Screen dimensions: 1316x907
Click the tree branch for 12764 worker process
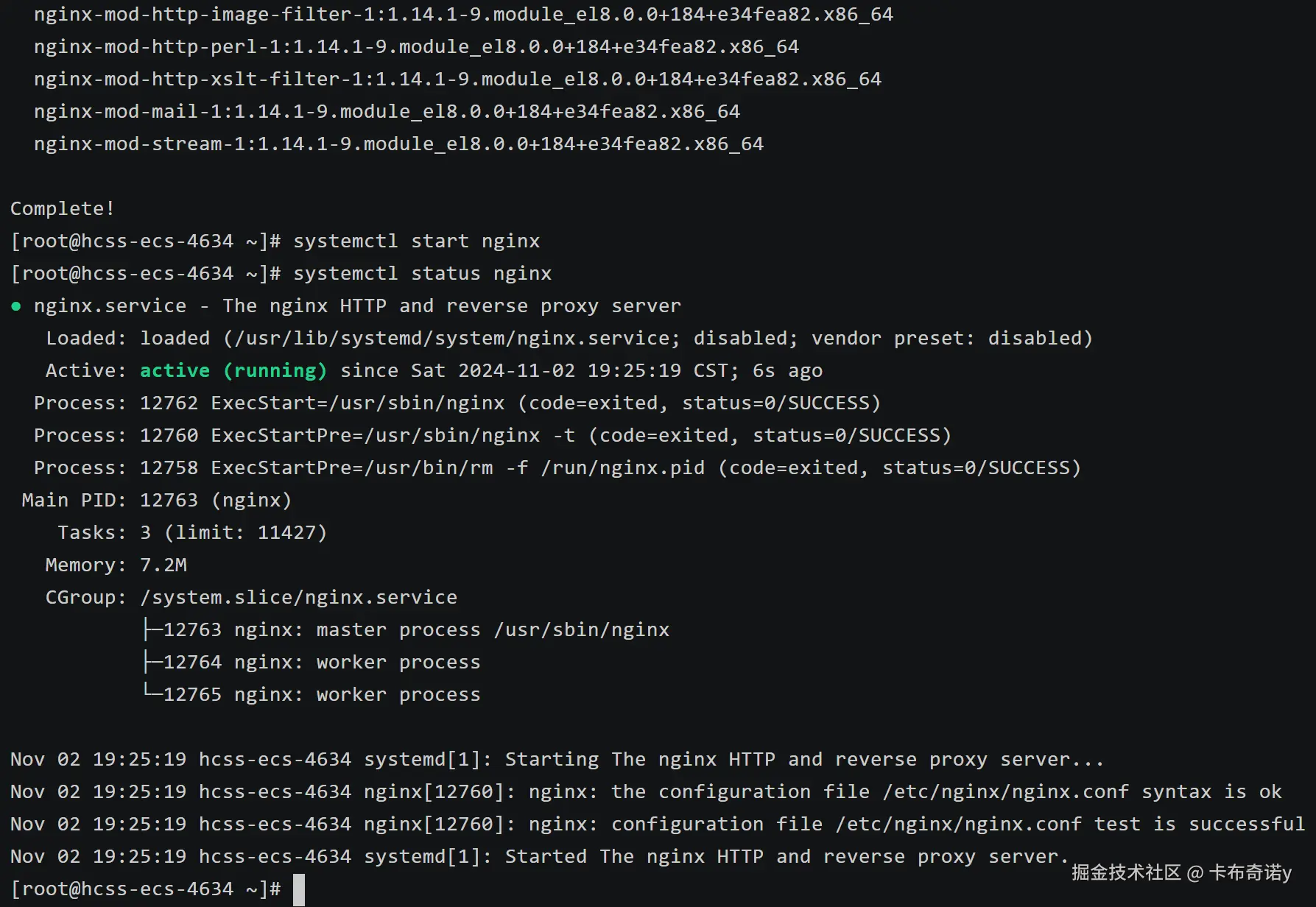[x=152, y=662]
